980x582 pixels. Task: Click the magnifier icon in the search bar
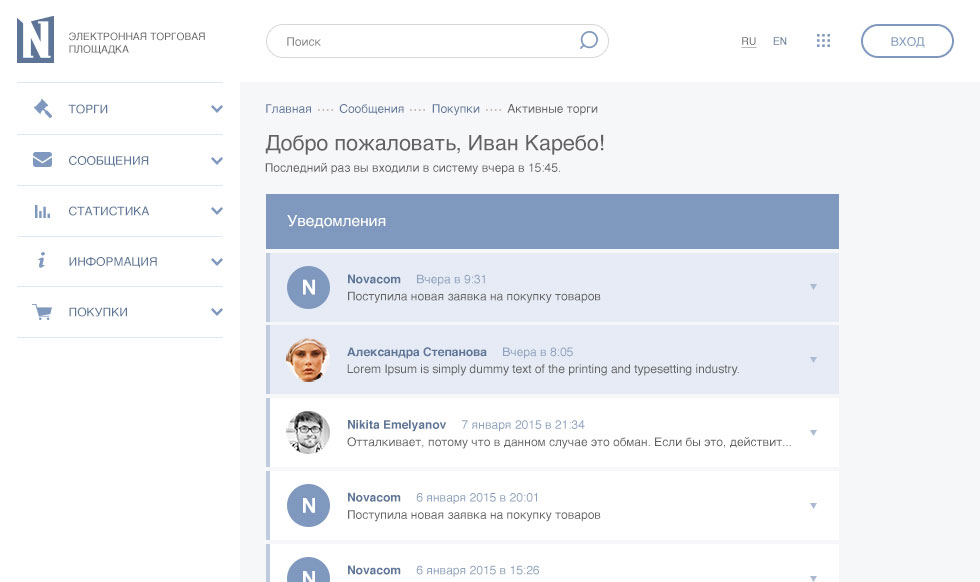[x=587, y=40]
